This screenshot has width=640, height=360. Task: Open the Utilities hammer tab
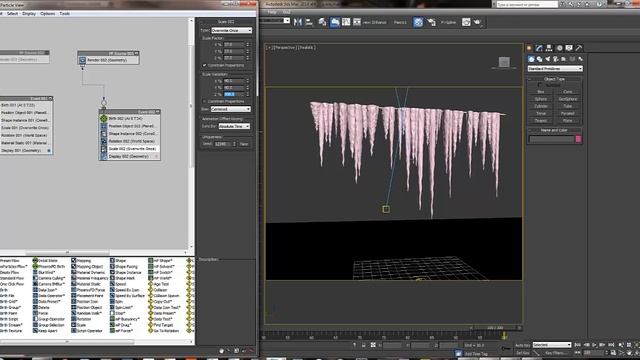(x=579, y=48)
